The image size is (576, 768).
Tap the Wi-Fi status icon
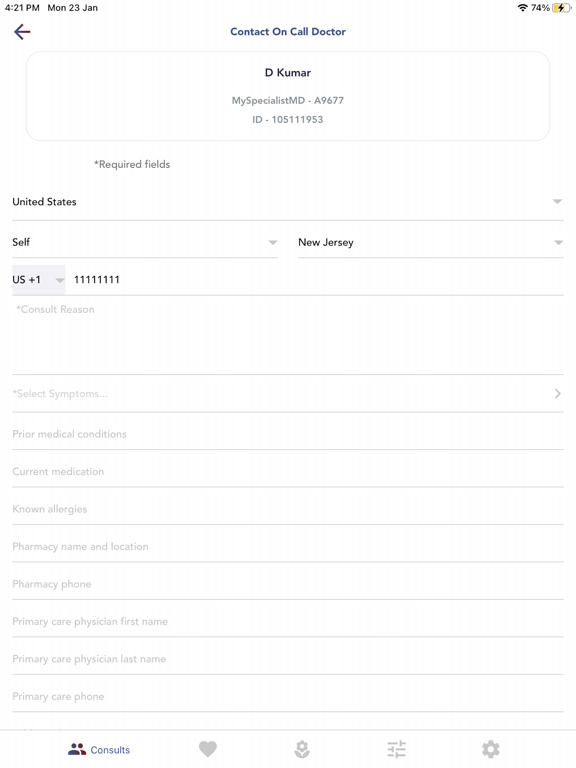click(522, 8)
